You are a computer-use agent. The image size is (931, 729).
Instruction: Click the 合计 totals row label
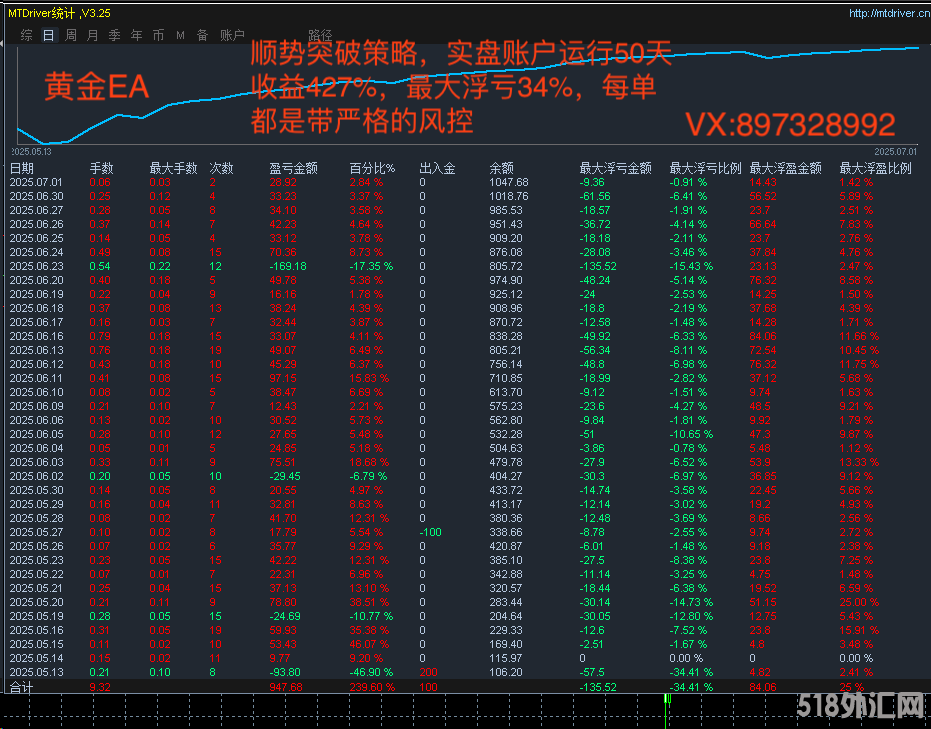pos(21,687)
